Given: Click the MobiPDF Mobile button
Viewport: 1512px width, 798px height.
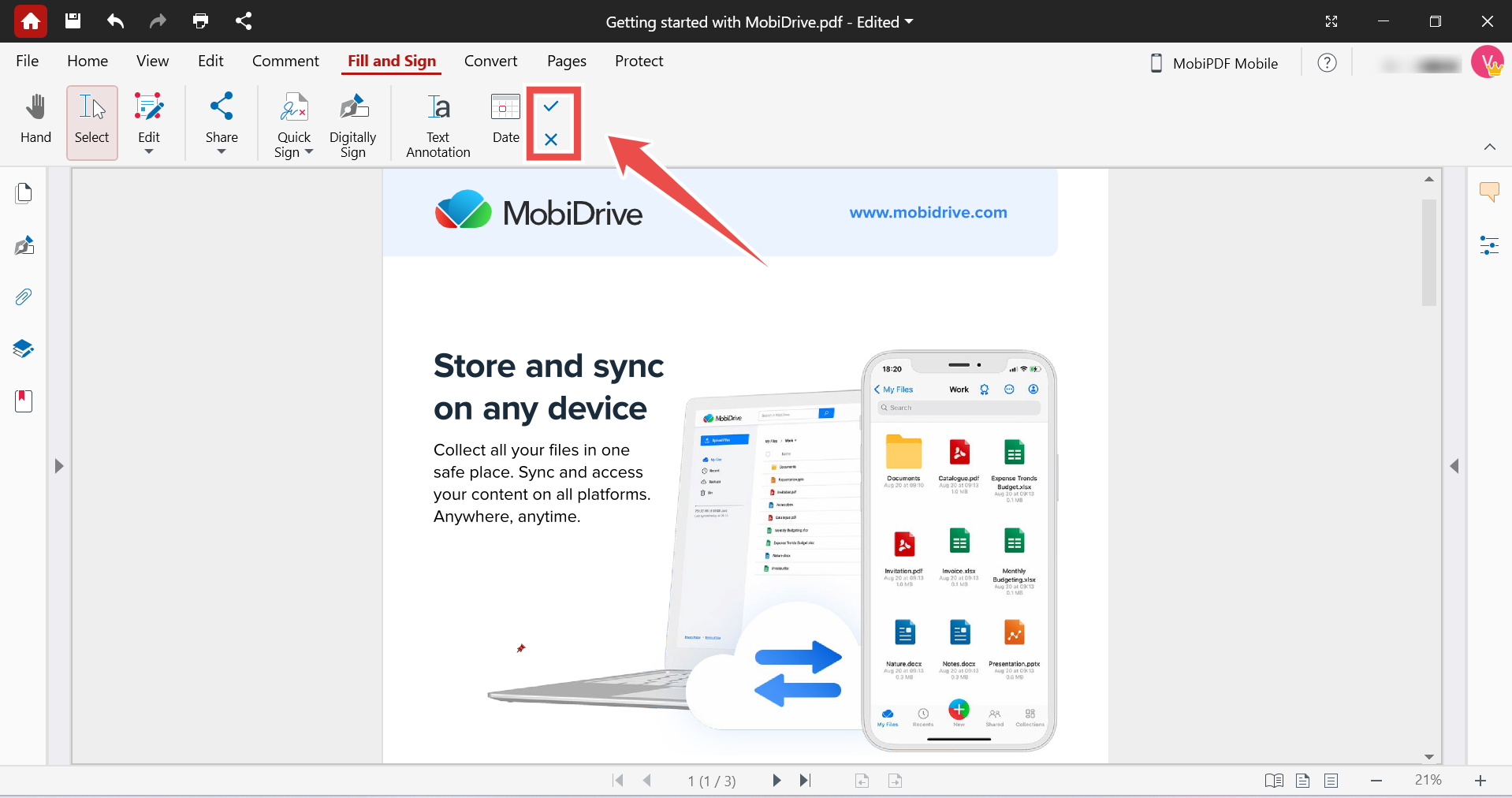Looking at the screenshot, I should pyautogui.click(x=1215, y=63).
